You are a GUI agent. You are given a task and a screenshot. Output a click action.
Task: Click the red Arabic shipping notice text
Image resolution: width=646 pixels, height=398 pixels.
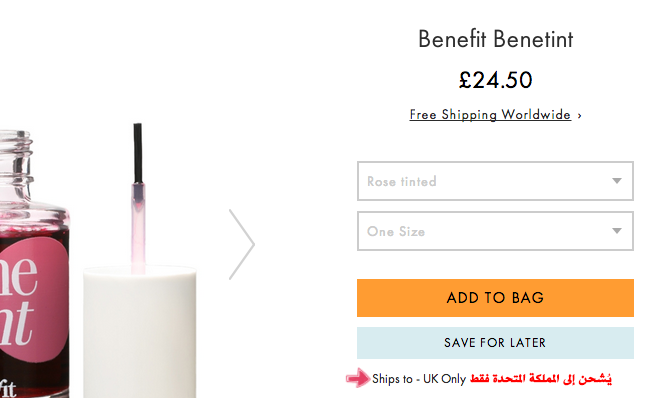[541, 378]
